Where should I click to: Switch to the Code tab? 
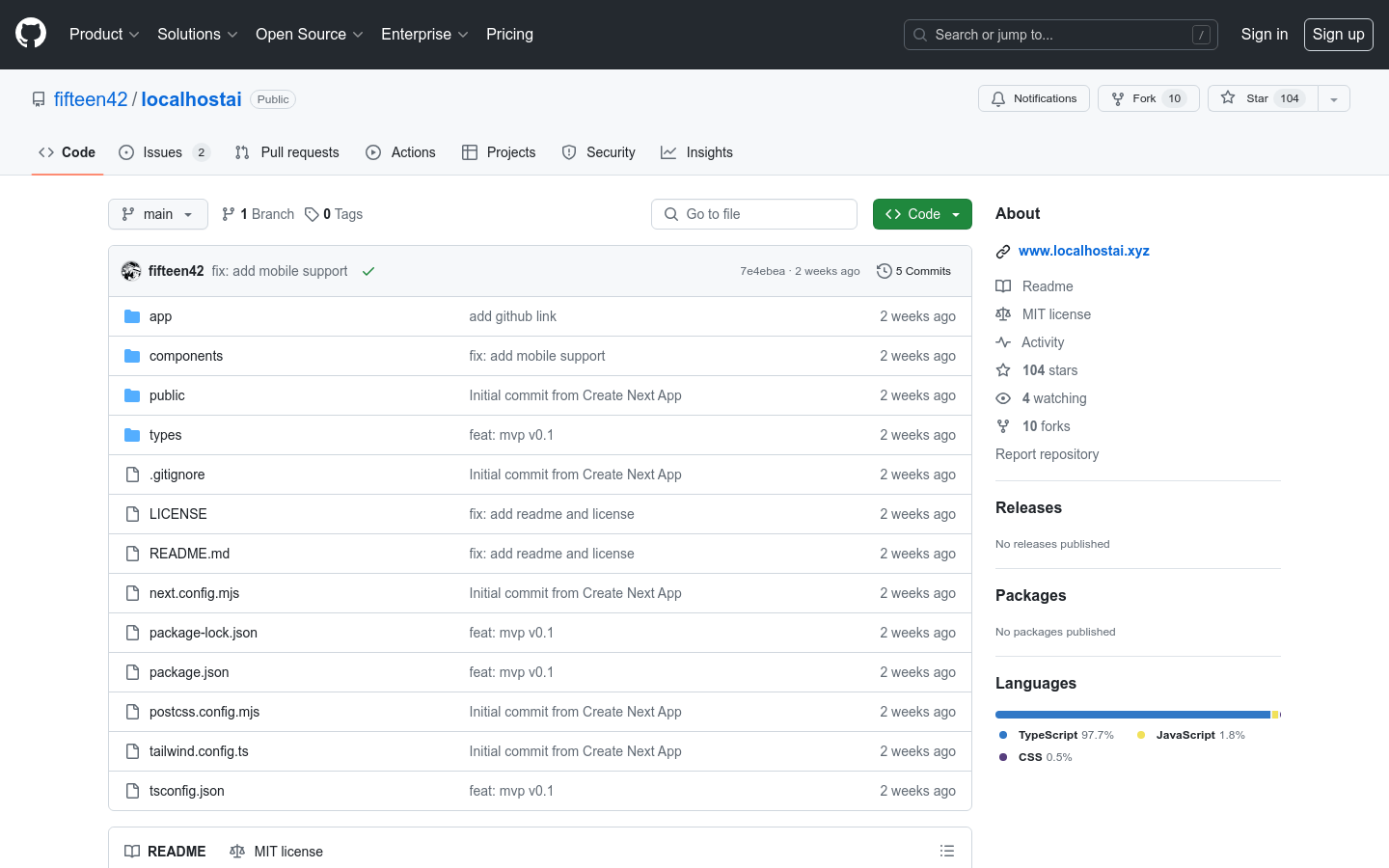click(x=68, y=152)
